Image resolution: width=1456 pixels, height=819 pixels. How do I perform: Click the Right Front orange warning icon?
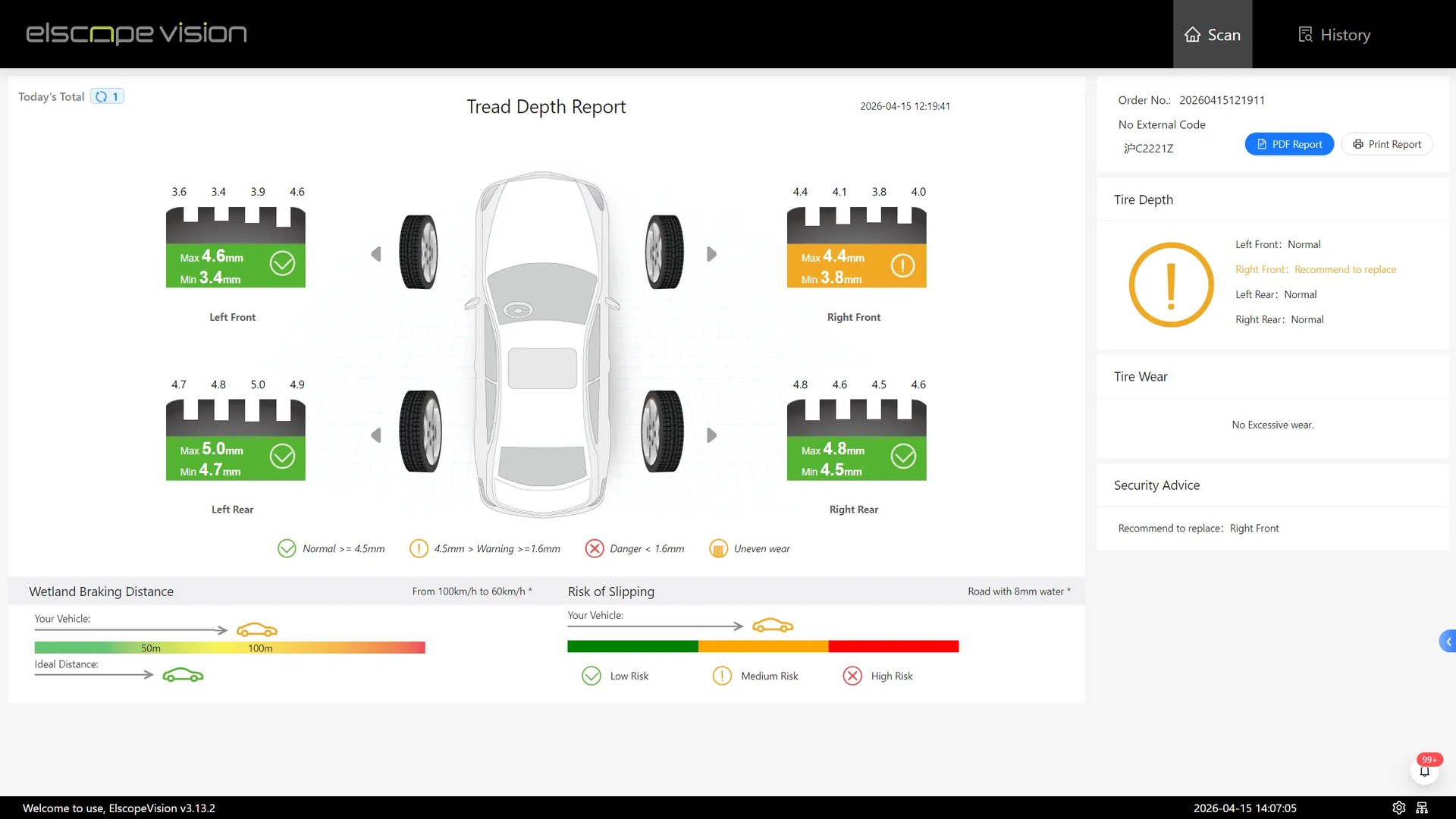(x=902, y=265)
